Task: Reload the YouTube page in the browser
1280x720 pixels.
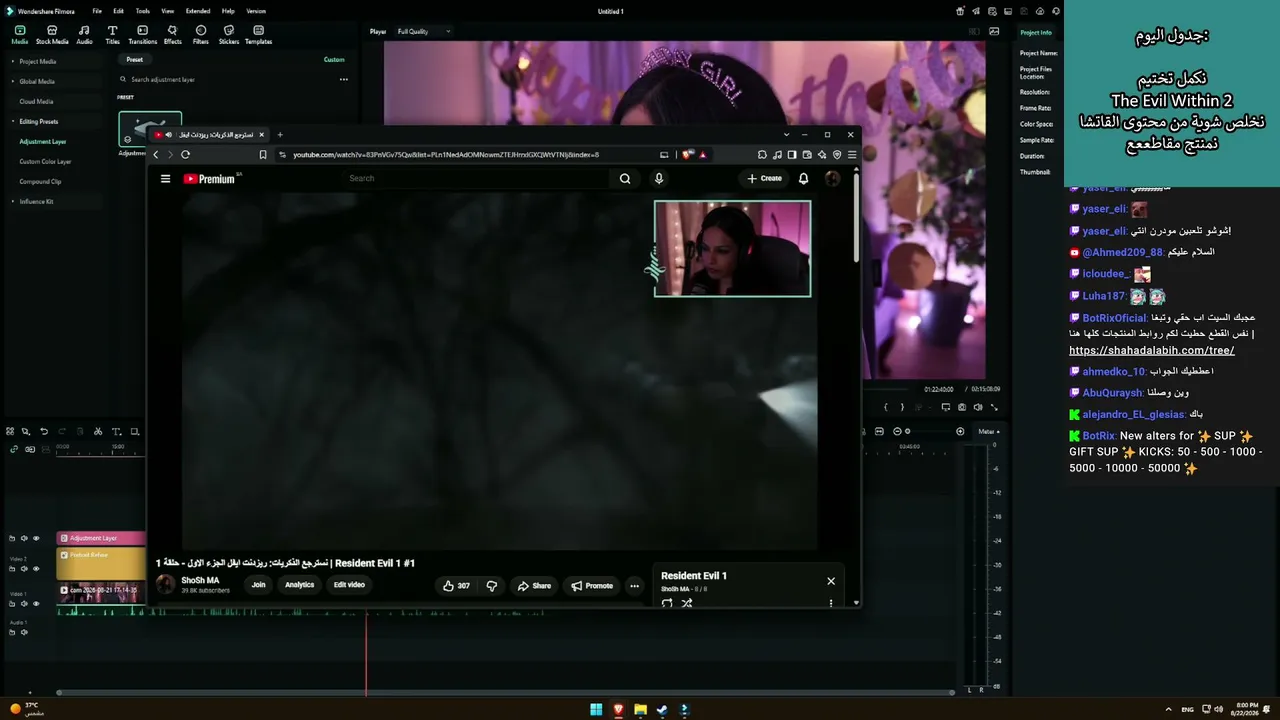Action: (x=185, y=155)
